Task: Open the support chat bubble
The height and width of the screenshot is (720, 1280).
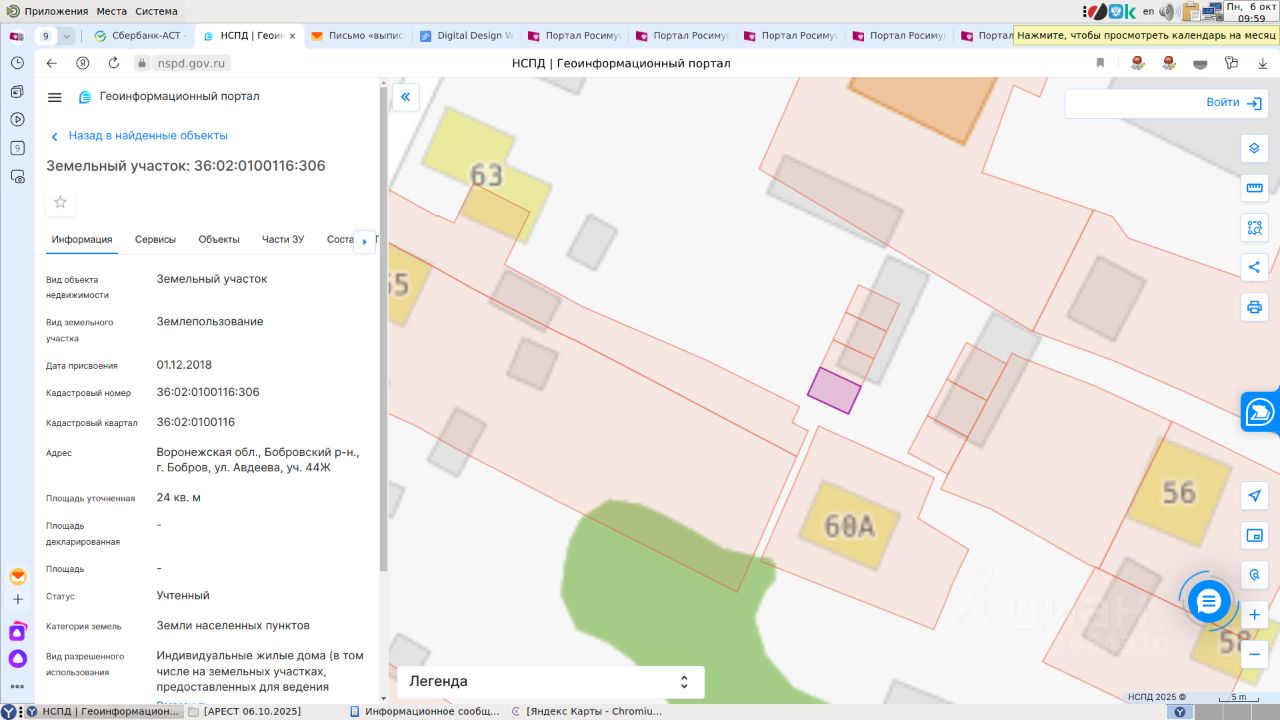Action: [x=1209, y=602]
